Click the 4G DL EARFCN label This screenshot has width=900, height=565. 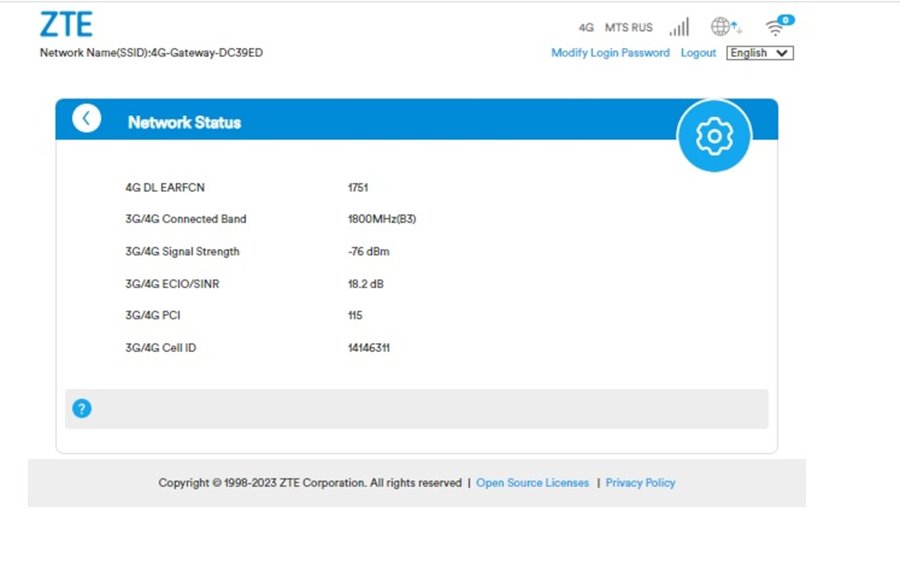point(165,187)
